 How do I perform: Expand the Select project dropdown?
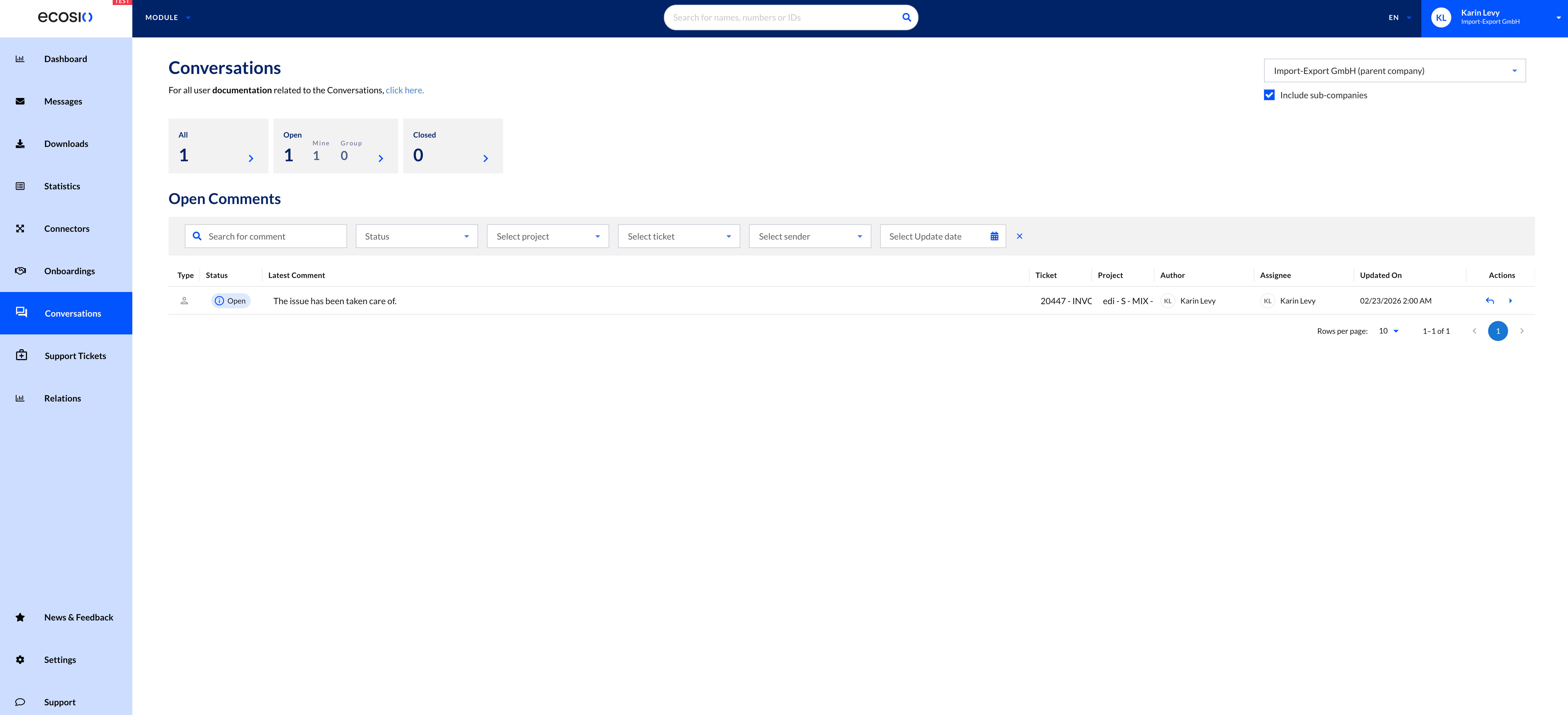(547, 236)
